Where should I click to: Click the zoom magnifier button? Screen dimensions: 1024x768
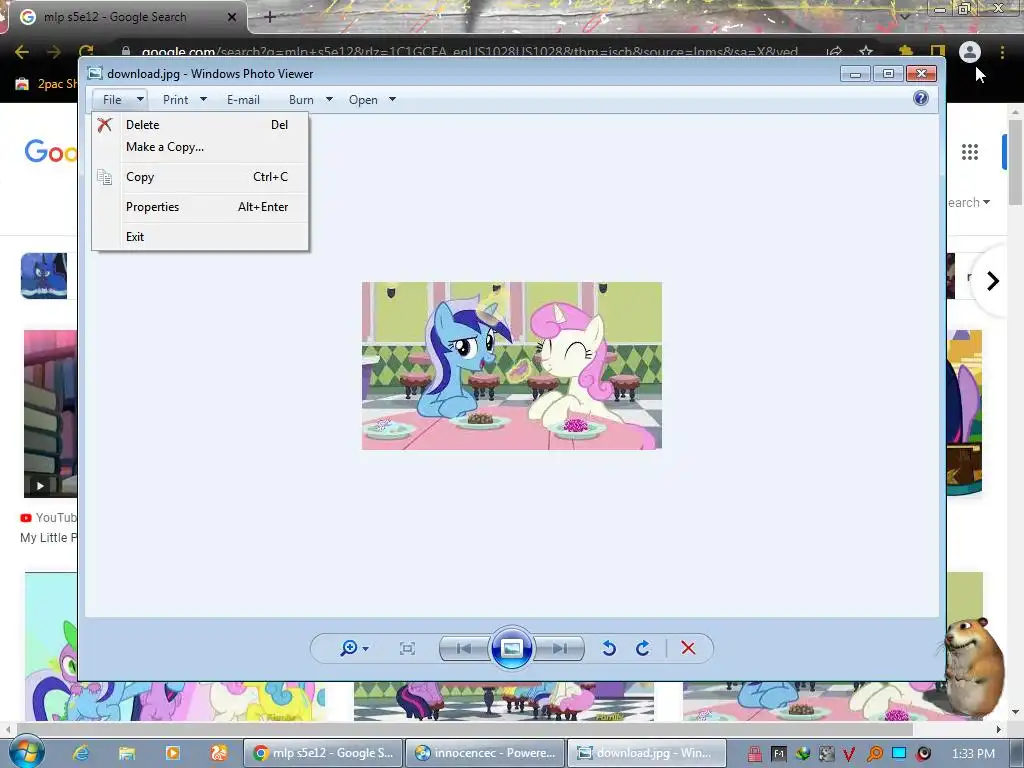(x=349, y=648)
